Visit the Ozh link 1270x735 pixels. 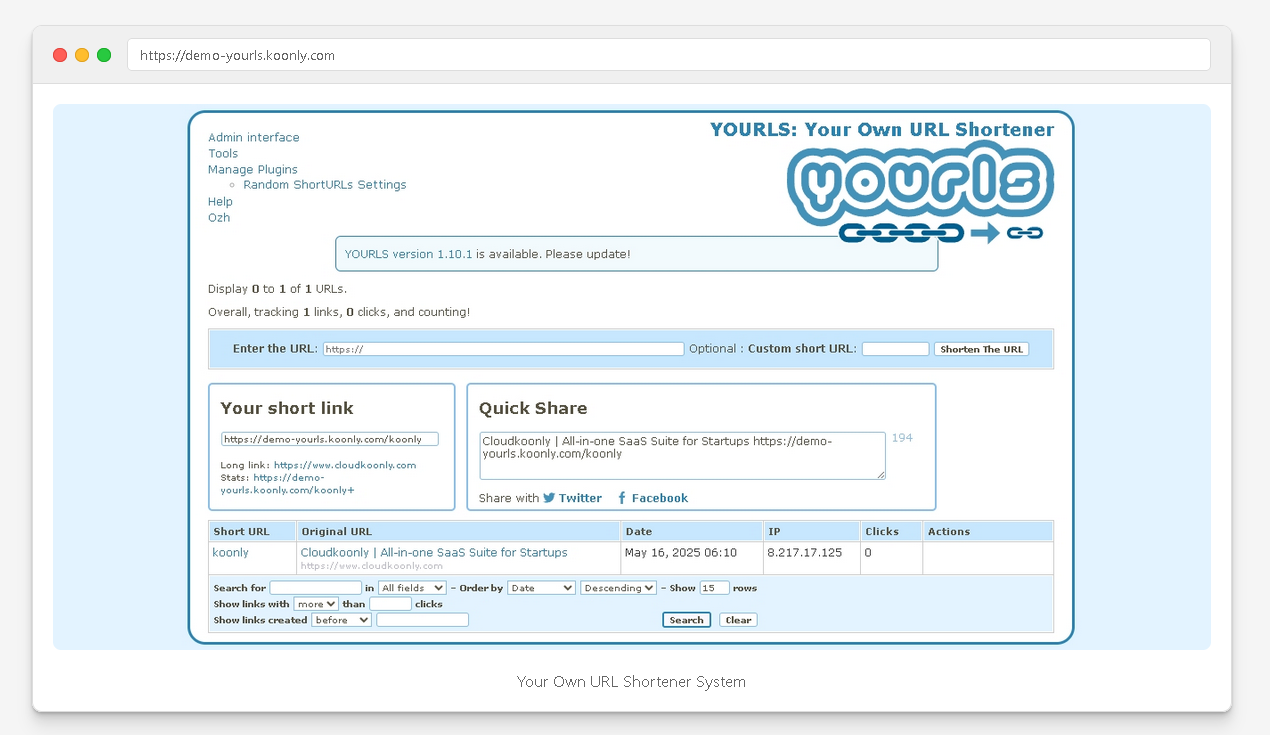tap(219, 218)
